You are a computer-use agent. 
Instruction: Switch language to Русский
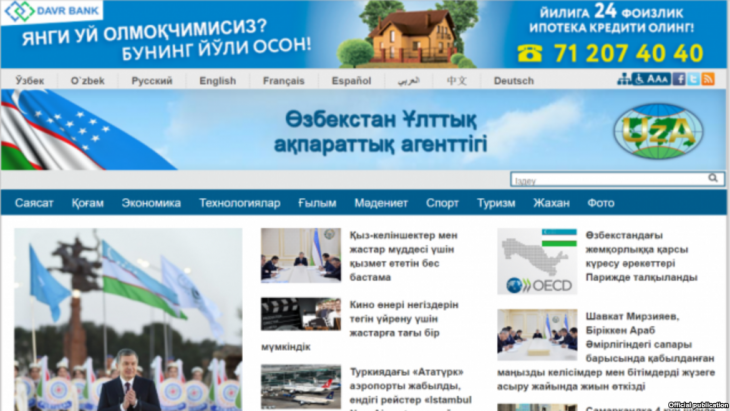coord(152,81)
